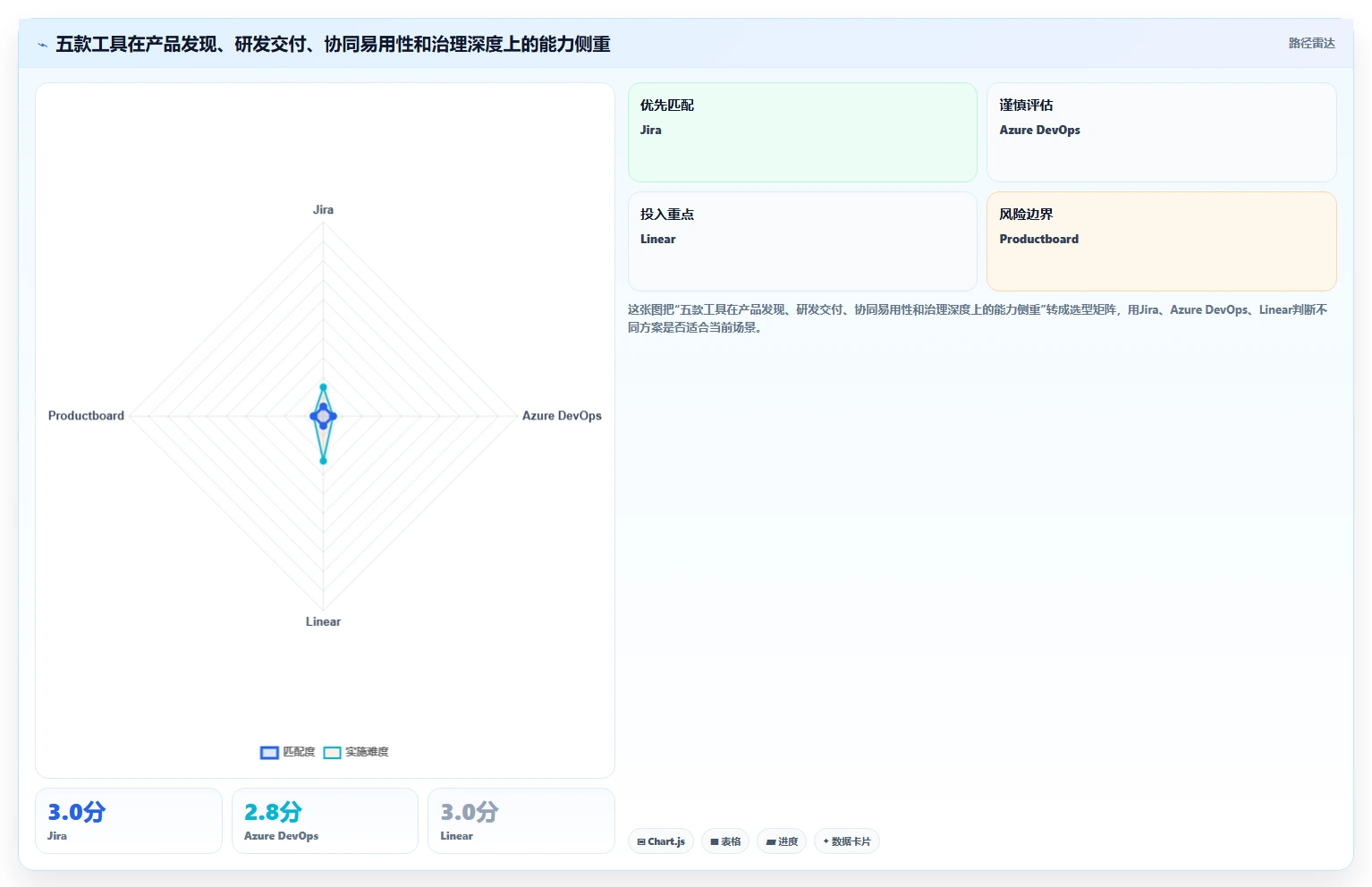Screen dimensions: 1372x887
Task: Select the 3.0分 Linear score card
Action: pos(521,821)
